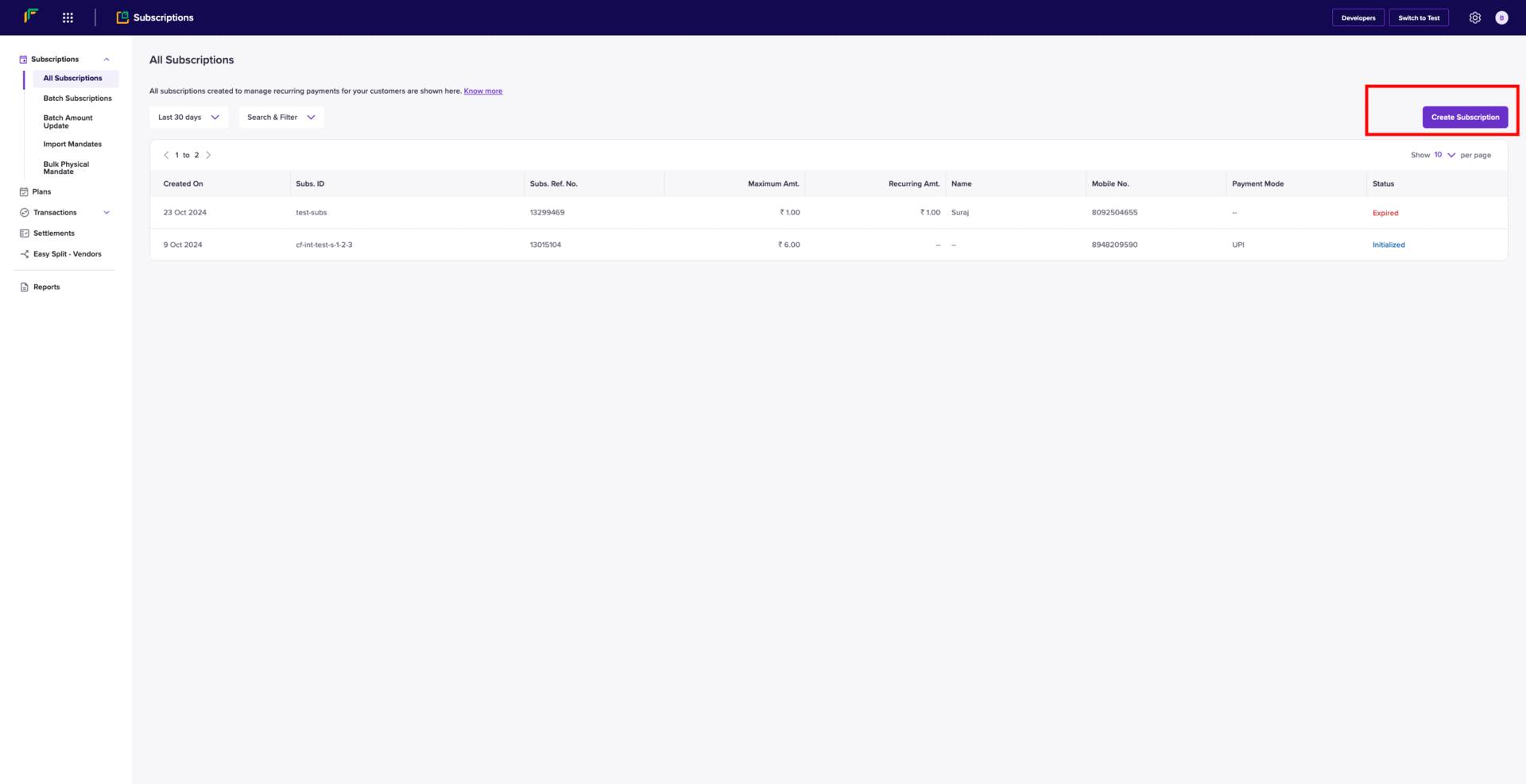Click the Subscriptions calendar icon in sidebar
The height and width of the screenshot is (784, 1526).
(x=23, y=60)
